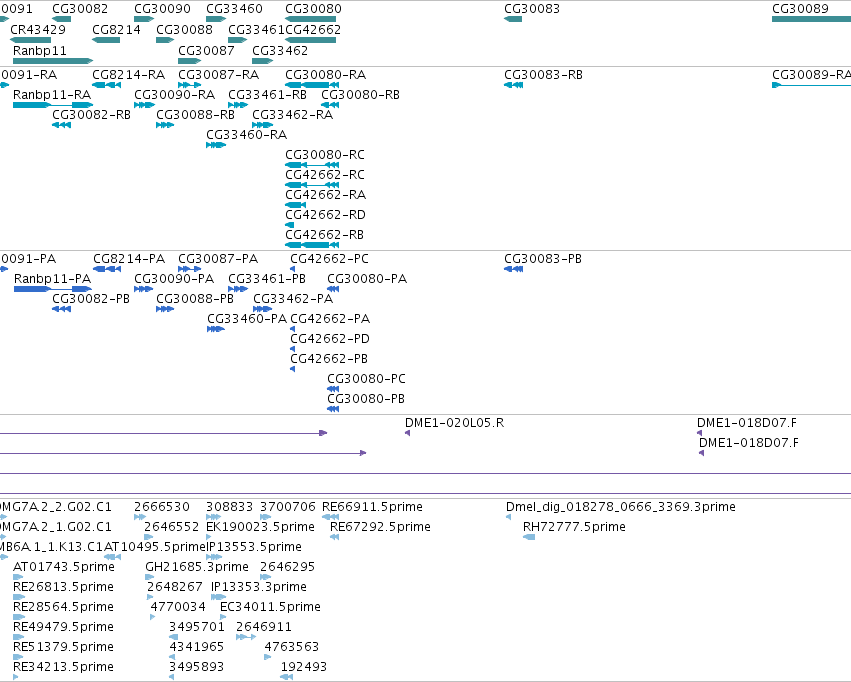
Task: Click the Ranbp11 gene label
Action: pos(40,50)
